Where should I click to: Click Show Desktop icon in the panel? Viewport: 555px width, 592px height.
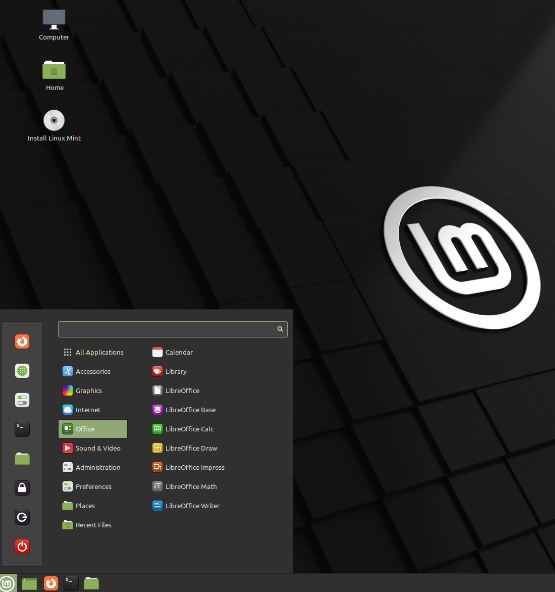tap(29, 584)
